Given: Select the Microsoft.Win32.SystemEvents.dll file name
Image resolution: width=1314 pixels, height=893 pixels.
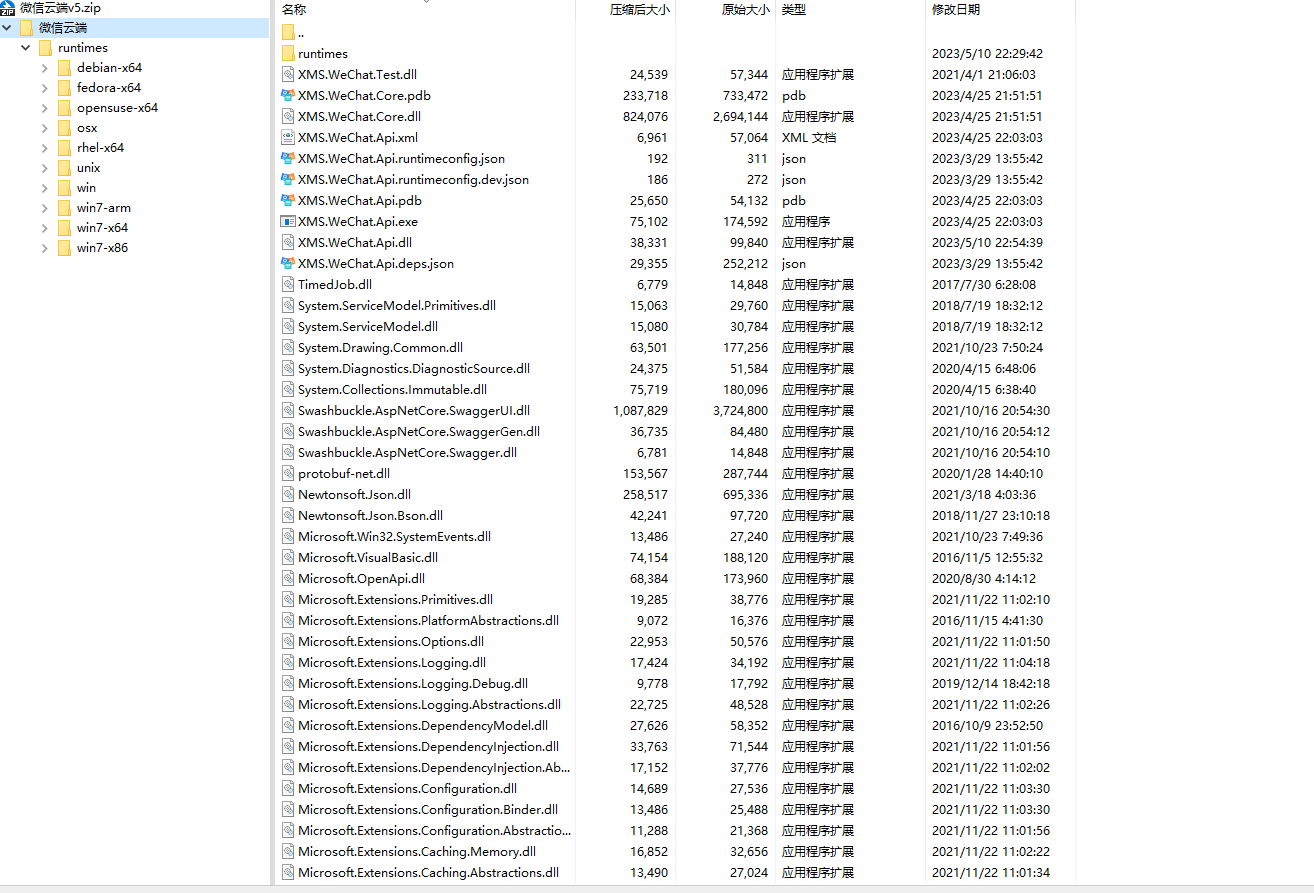Looking at the screenshot, I should coord(394,537).
